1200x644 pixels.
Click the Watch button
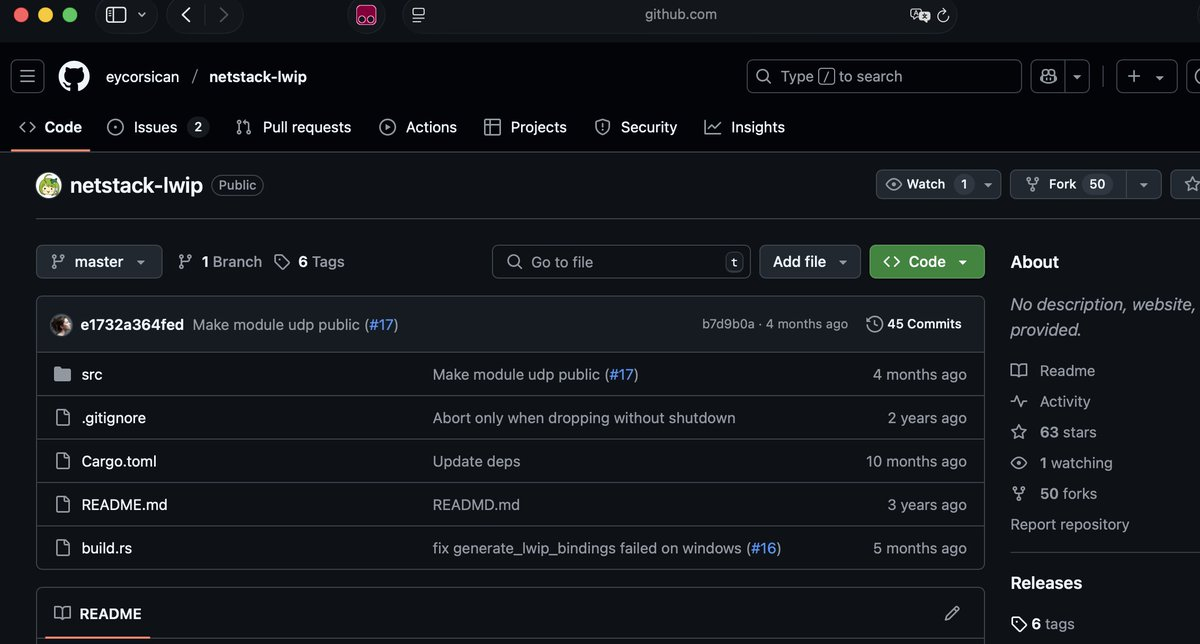[x=925, y=184]
